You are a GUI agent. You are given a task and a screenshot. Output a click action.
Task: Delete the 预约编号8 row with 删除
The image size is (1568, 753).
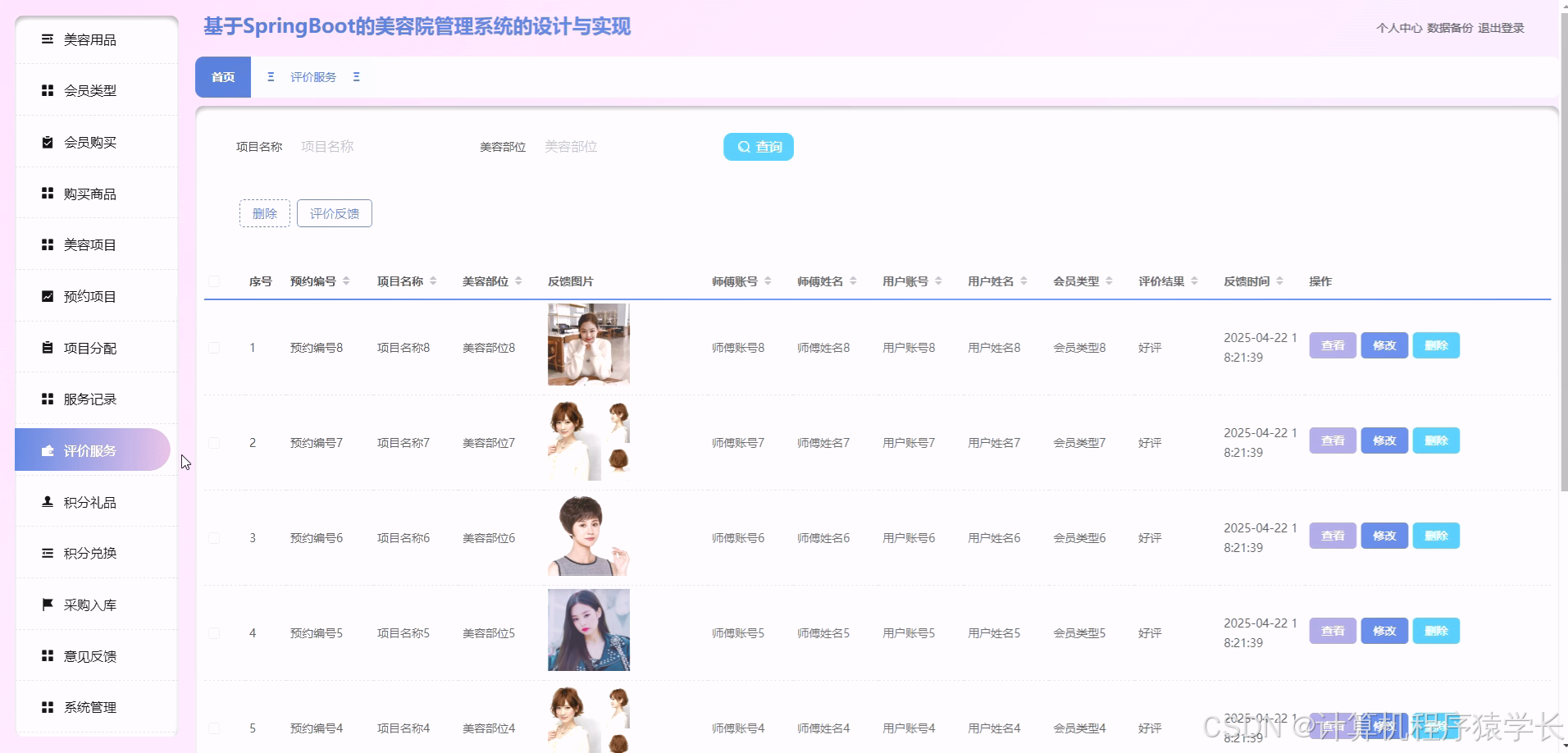(1436, 345)
